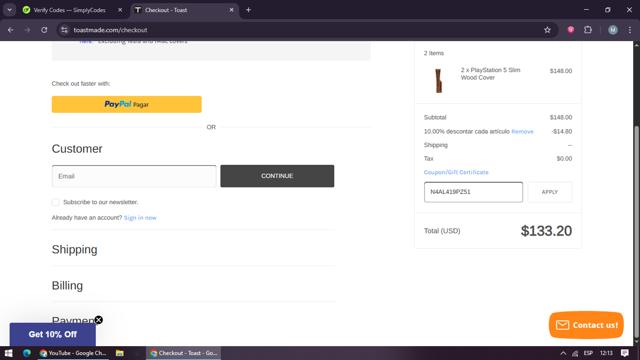Dismiss the Get 10% Off banner

[98, 320]
